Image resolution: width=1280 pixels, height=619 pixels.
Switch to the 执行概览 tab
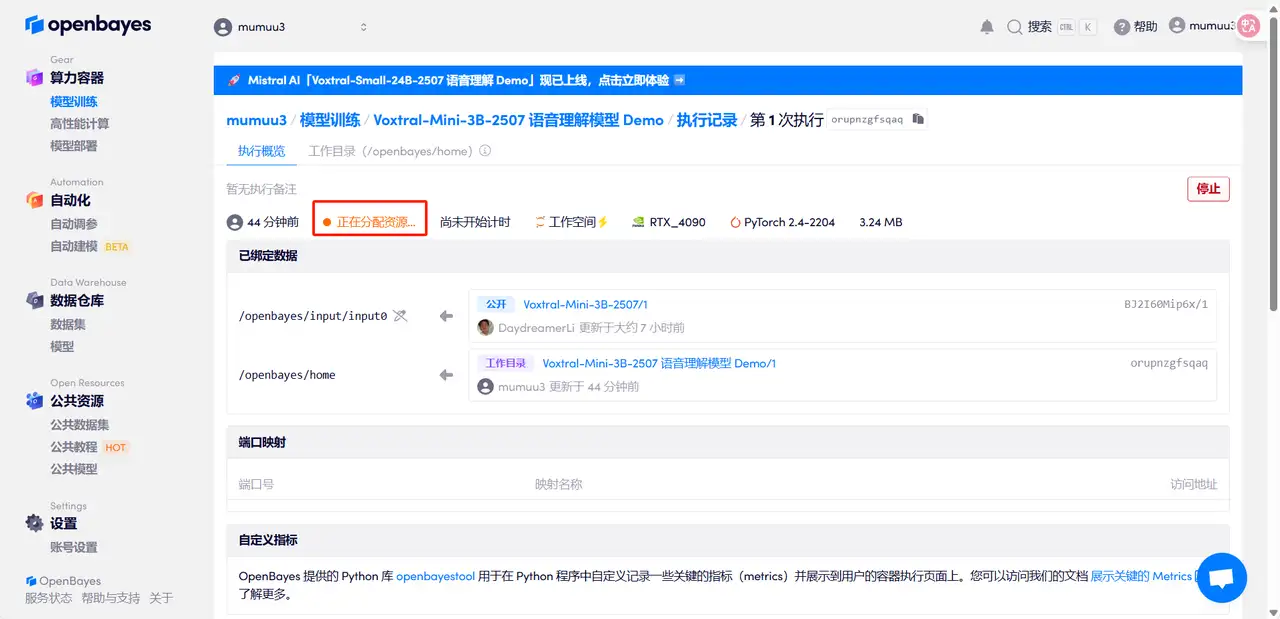point(261,151)
